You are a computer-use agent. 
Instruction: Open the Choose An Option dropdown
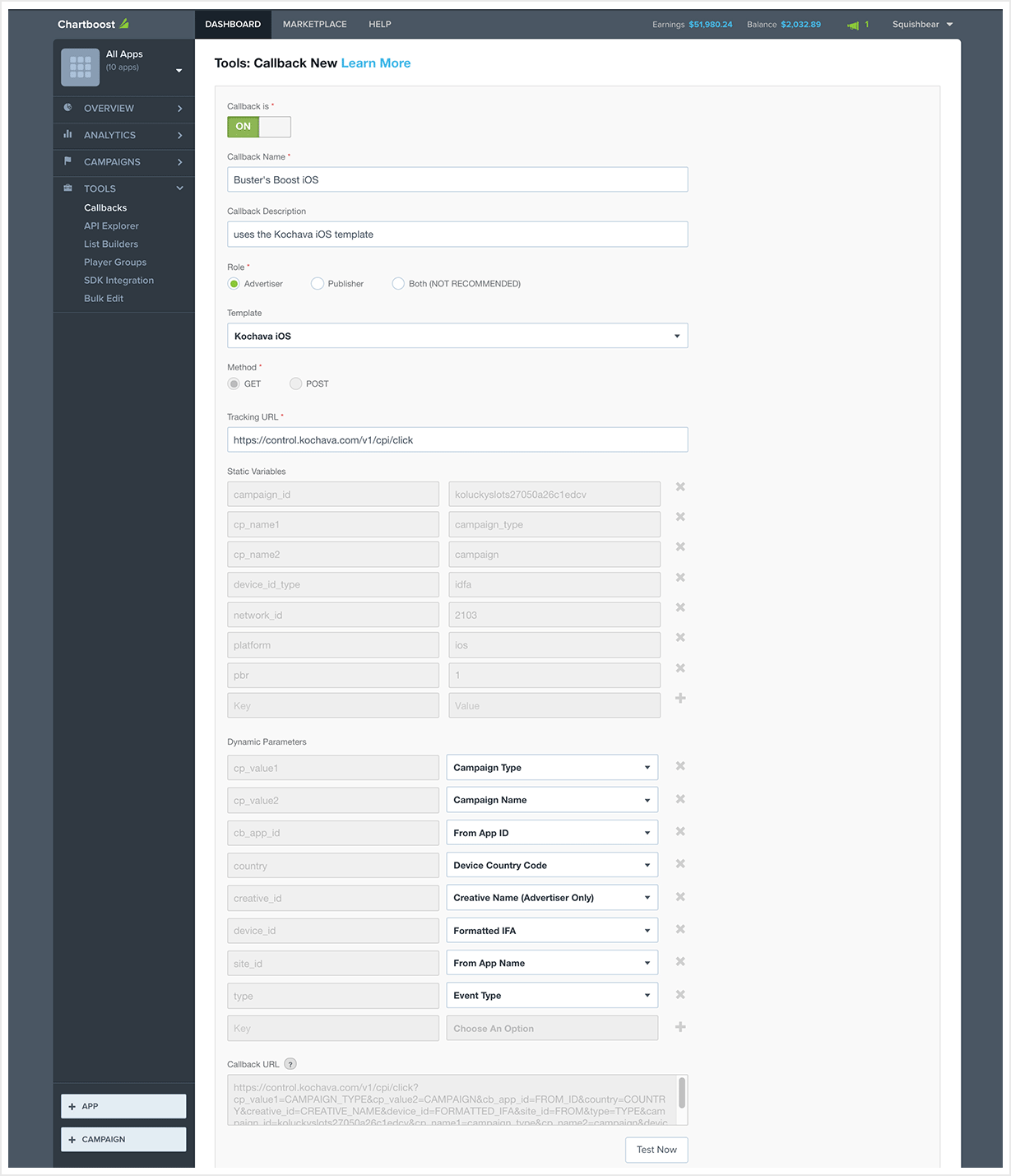(x=552, y=1028)
